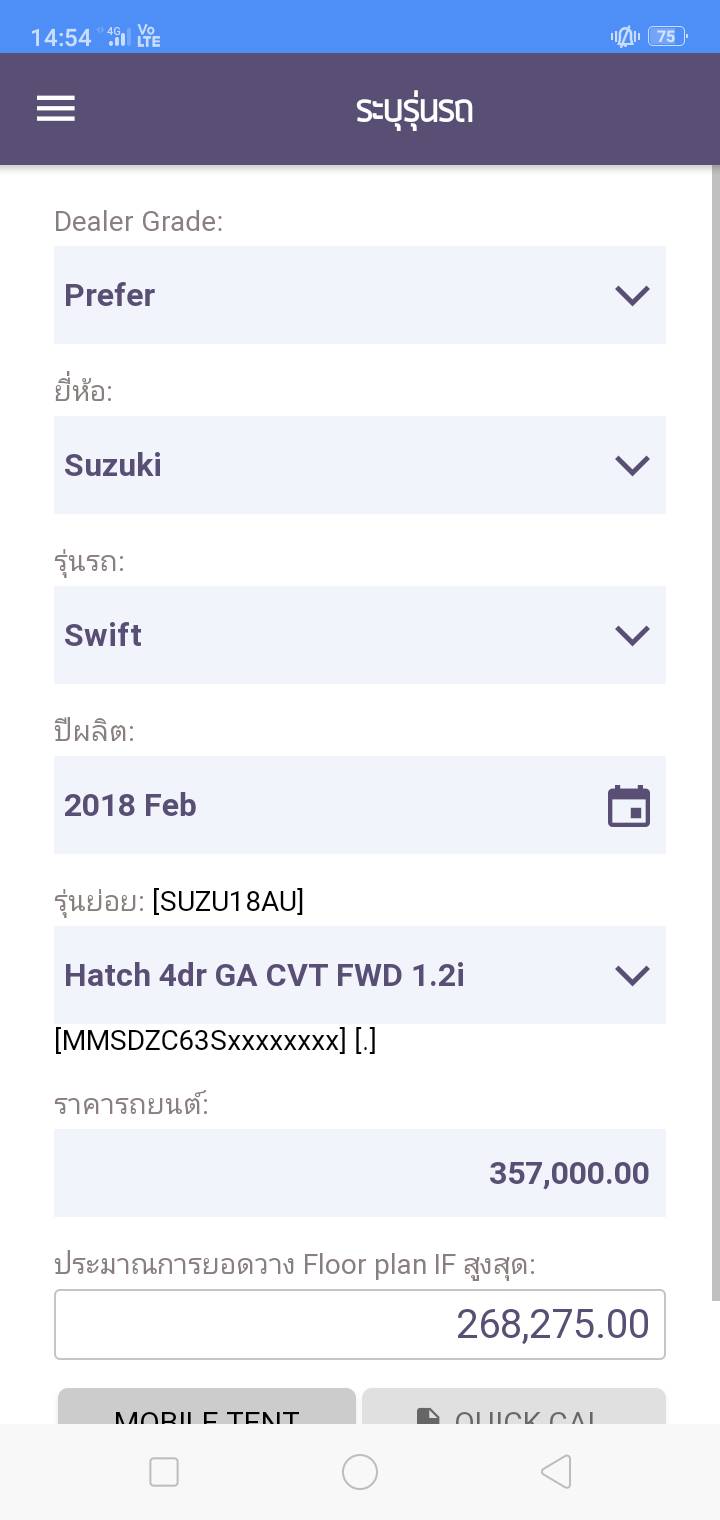Open the Suzuki brand dropdown
This screenshot has width=720, height=1520.
point(360,465)
